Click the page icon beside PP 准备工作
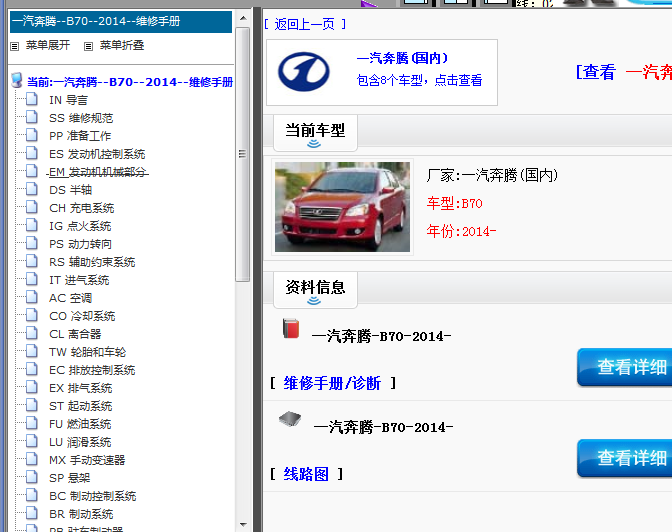Viewport: 672px width, 532px height. pos(32,135)
